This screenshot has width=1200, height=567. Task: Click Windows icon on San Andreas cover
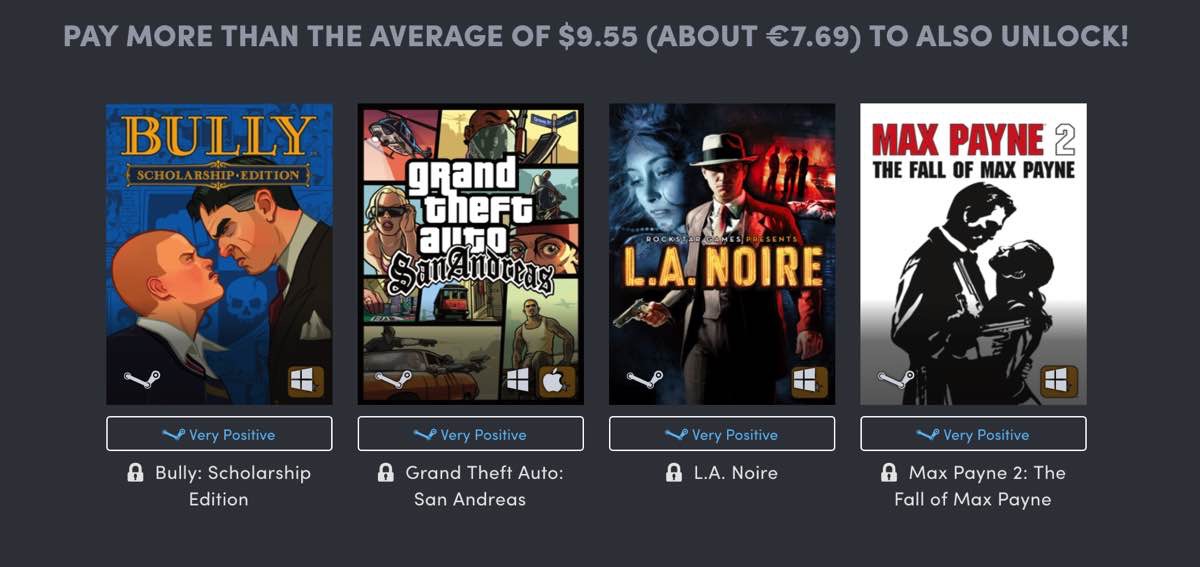click(517, 381)
